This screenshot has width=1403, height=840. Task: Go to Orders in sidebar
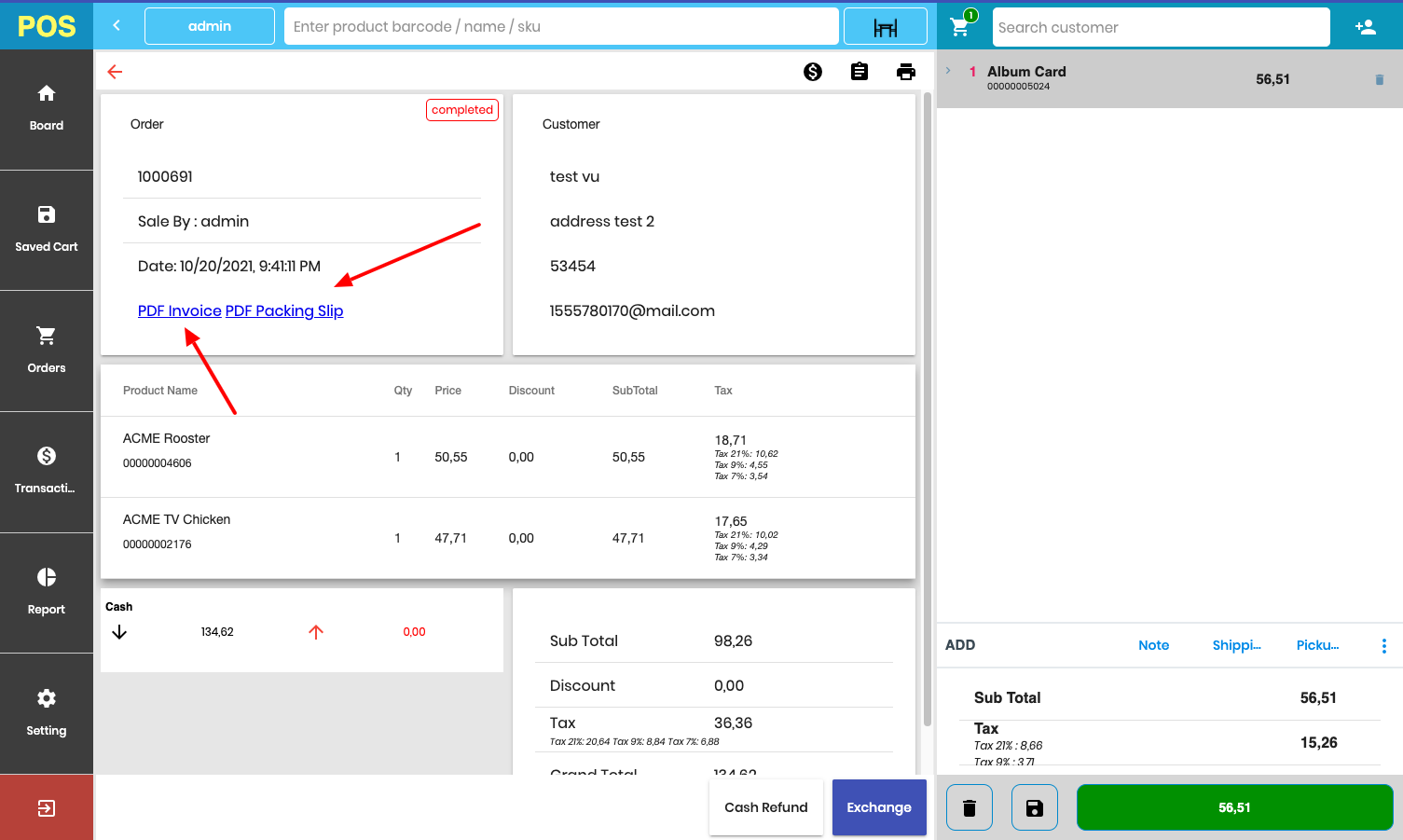[47, 351]
